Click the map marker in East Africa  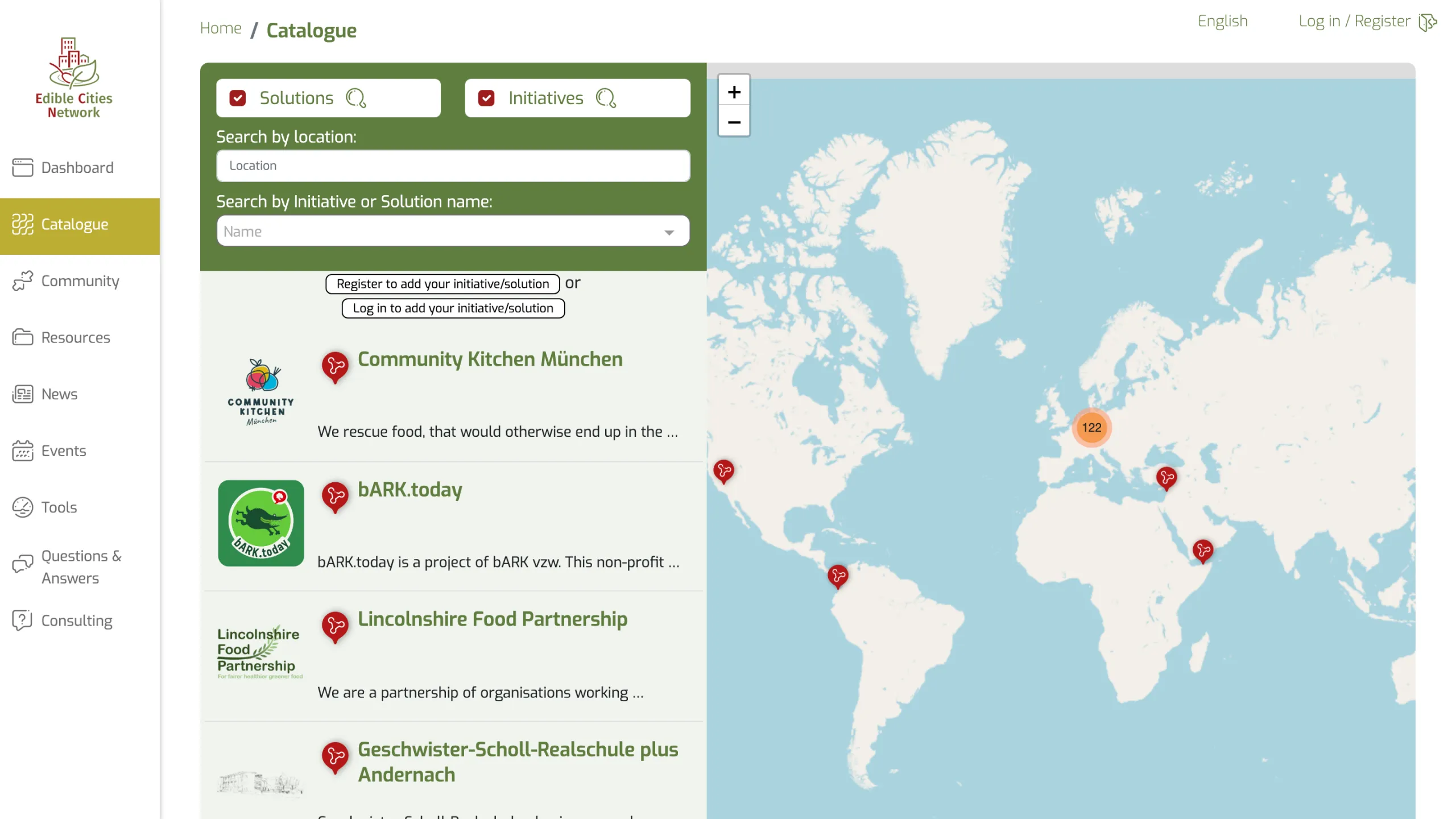click(x=1203, y=552)
